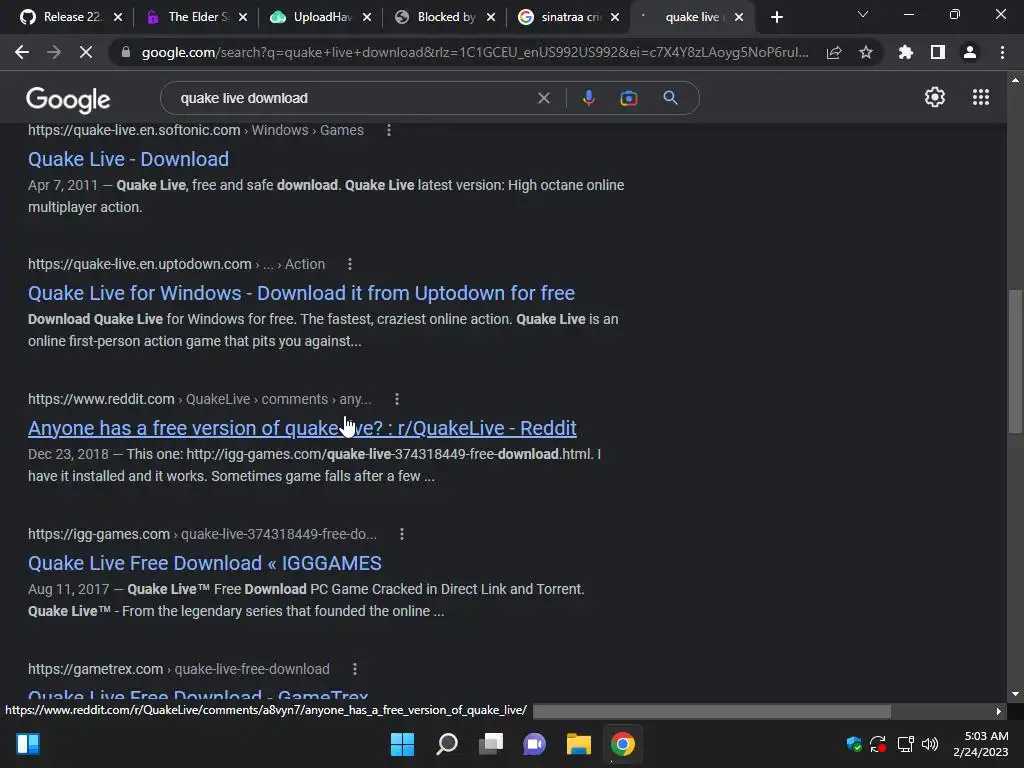Open the Chat app in taskbar
The height and width of the screenshot is (768, 1024).
[x=534, y=744]
